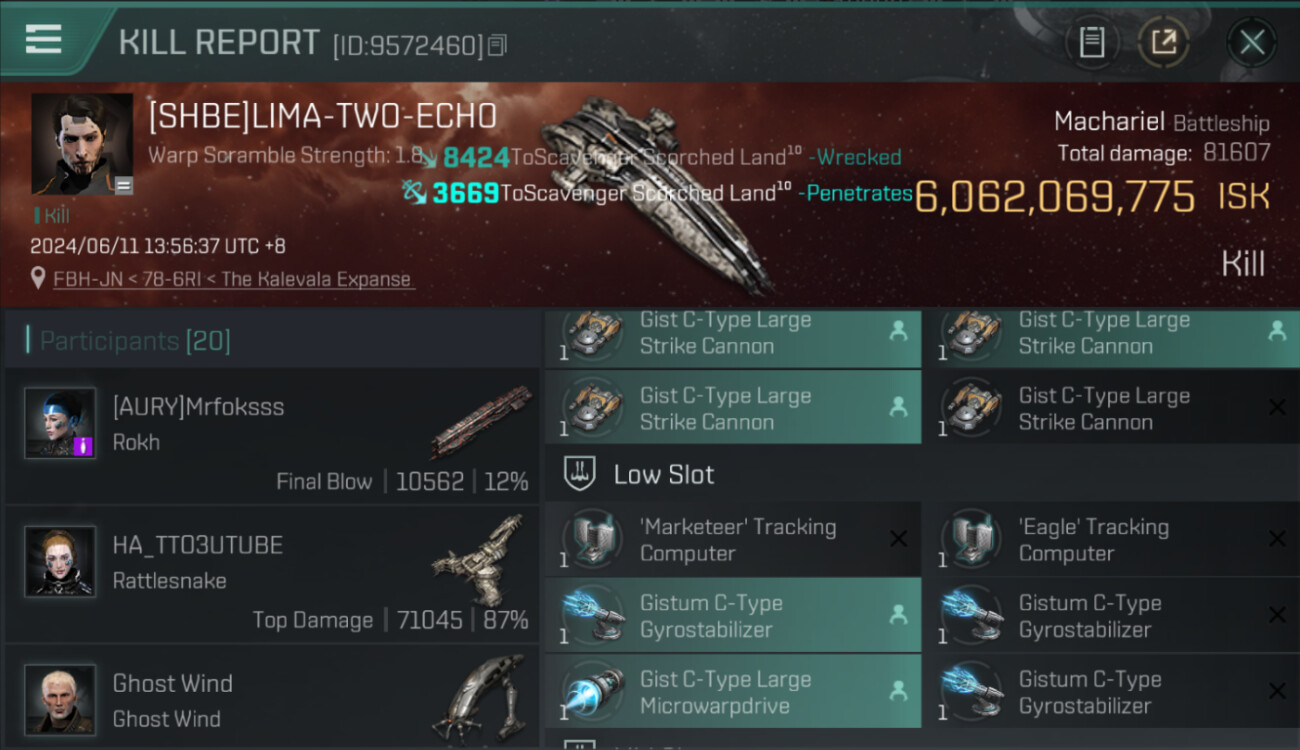This screenshot has height=750, width=1300.
Task: Tap the LIMA-TWO-ECHO pilot portrait
Action: [x=82, y=144]
